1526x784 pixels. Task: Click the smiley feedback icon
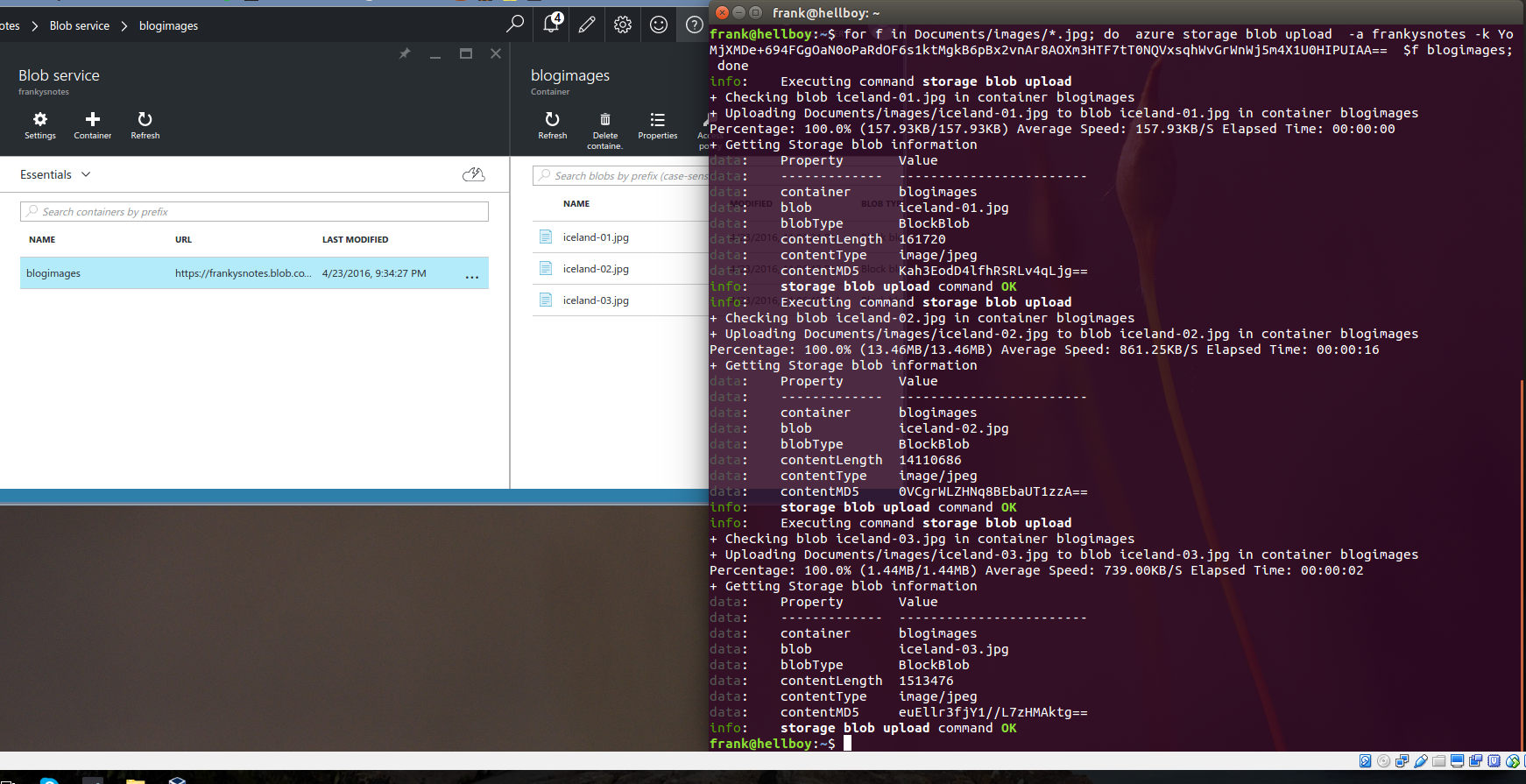(659, 25)
